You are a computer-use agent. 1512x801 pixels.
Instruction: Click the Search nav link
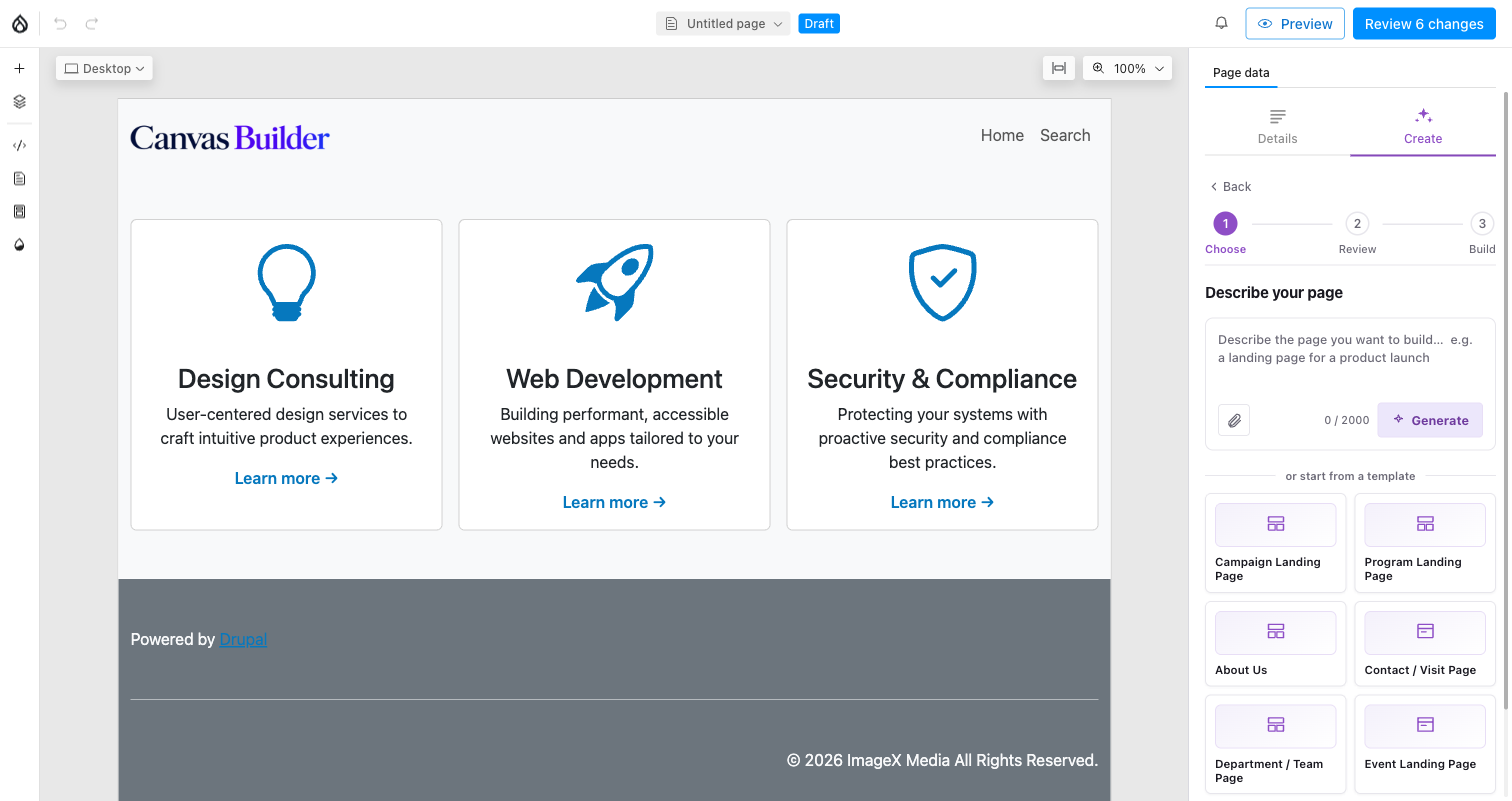1065,135
